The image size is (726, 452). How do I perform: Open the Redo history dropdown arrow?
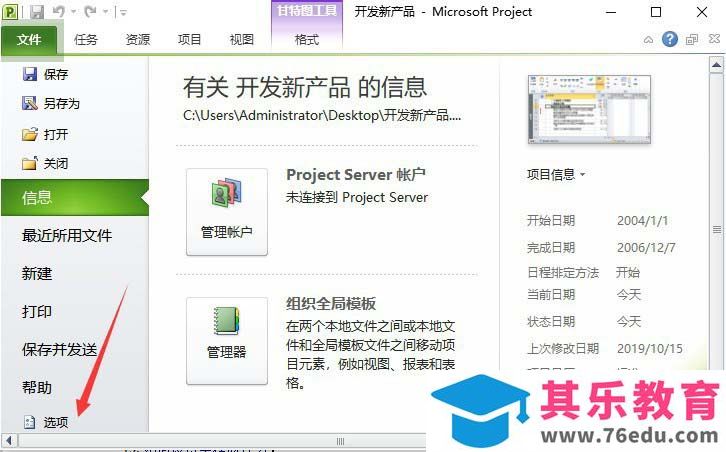(106, 12)
